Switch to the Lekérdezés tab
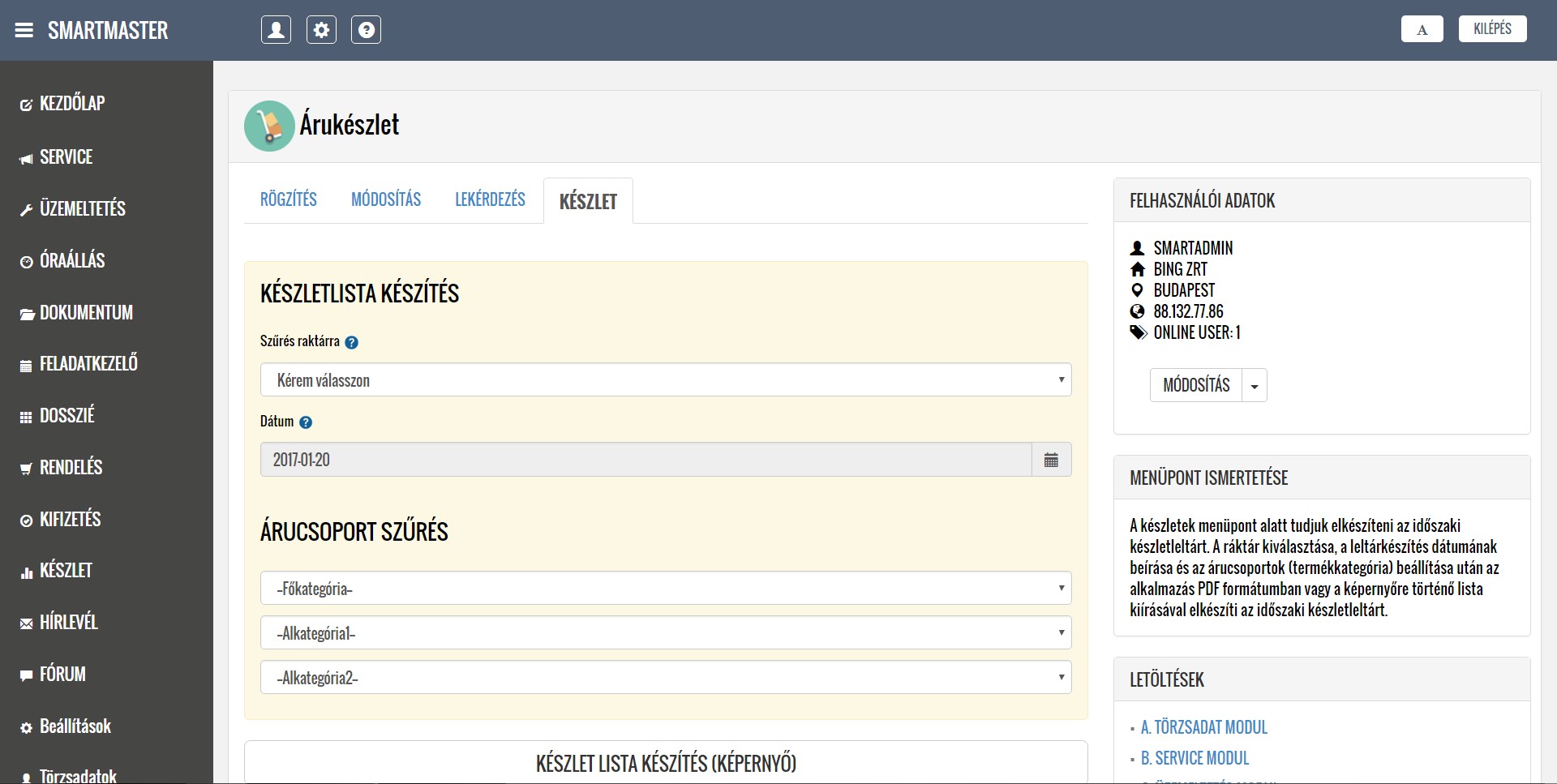The width and height of the screenshot is (1557, 784). point(490,199)
